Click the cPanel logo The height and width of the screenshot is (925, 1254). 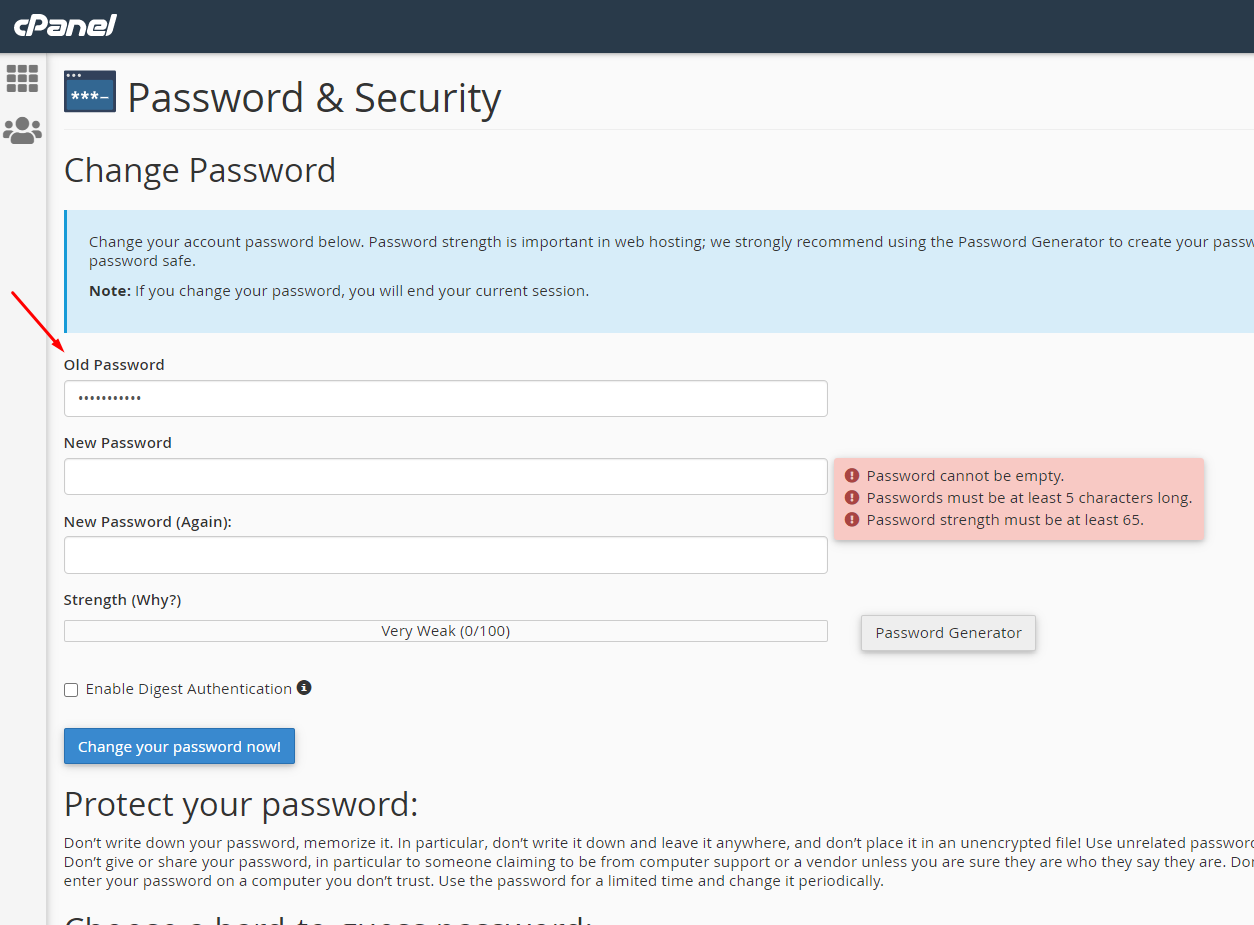[x=65, y=25]
